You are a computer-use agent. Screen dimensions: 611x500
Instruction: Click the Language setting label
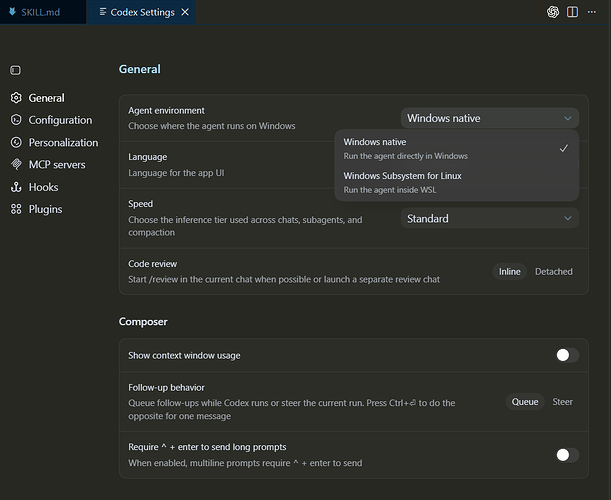coord(148,157)
